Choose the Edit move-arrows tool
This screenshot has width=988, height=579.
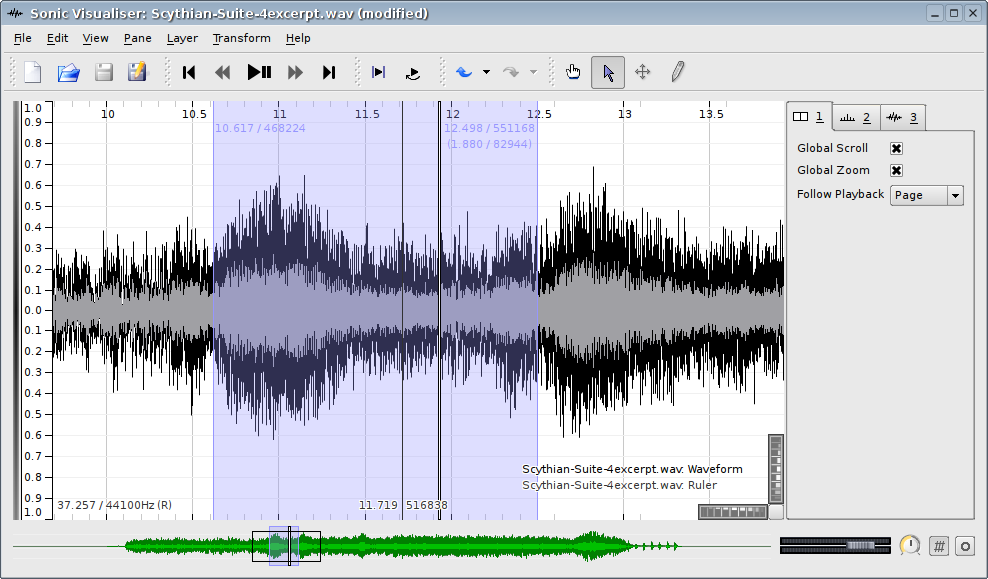(643, 72)
